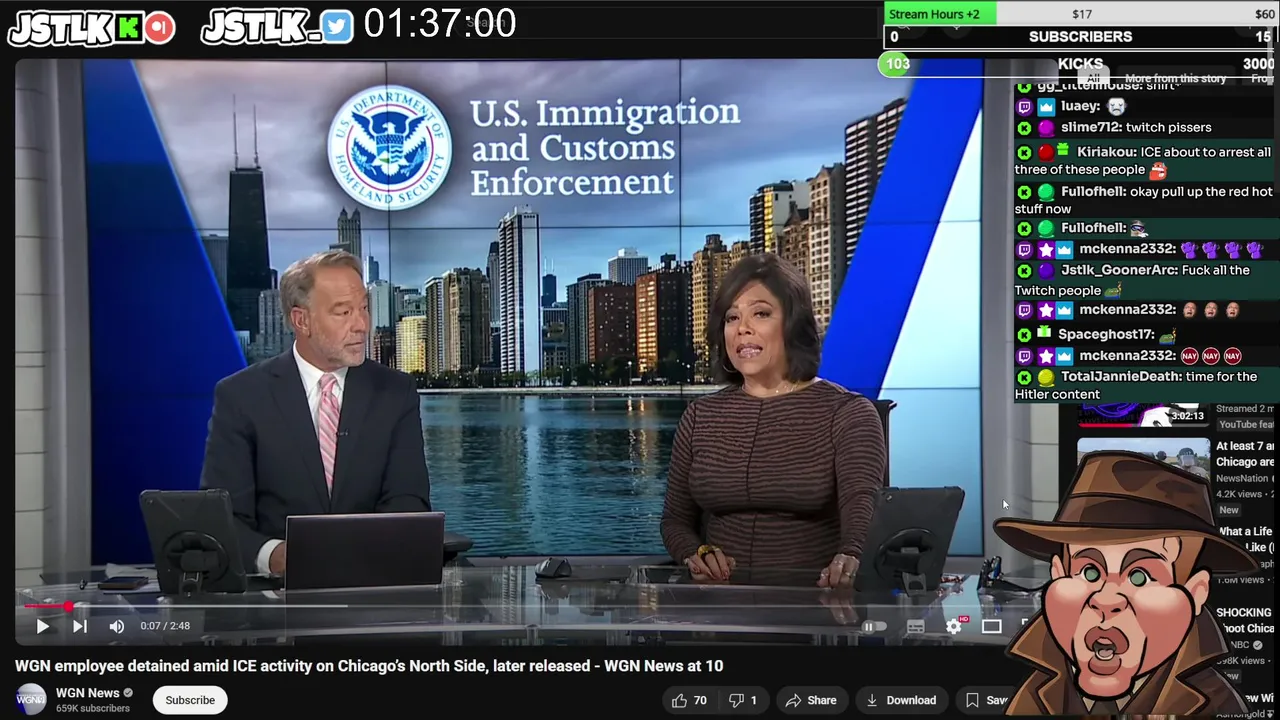Click the red scrubber handle on progress bar
Screen dimensions: 1280x720
(x=68, y=606)
